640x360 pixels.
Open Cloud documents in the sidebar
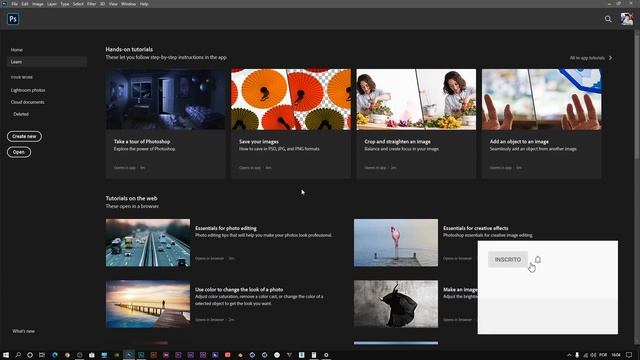click(x=27, y=102)
